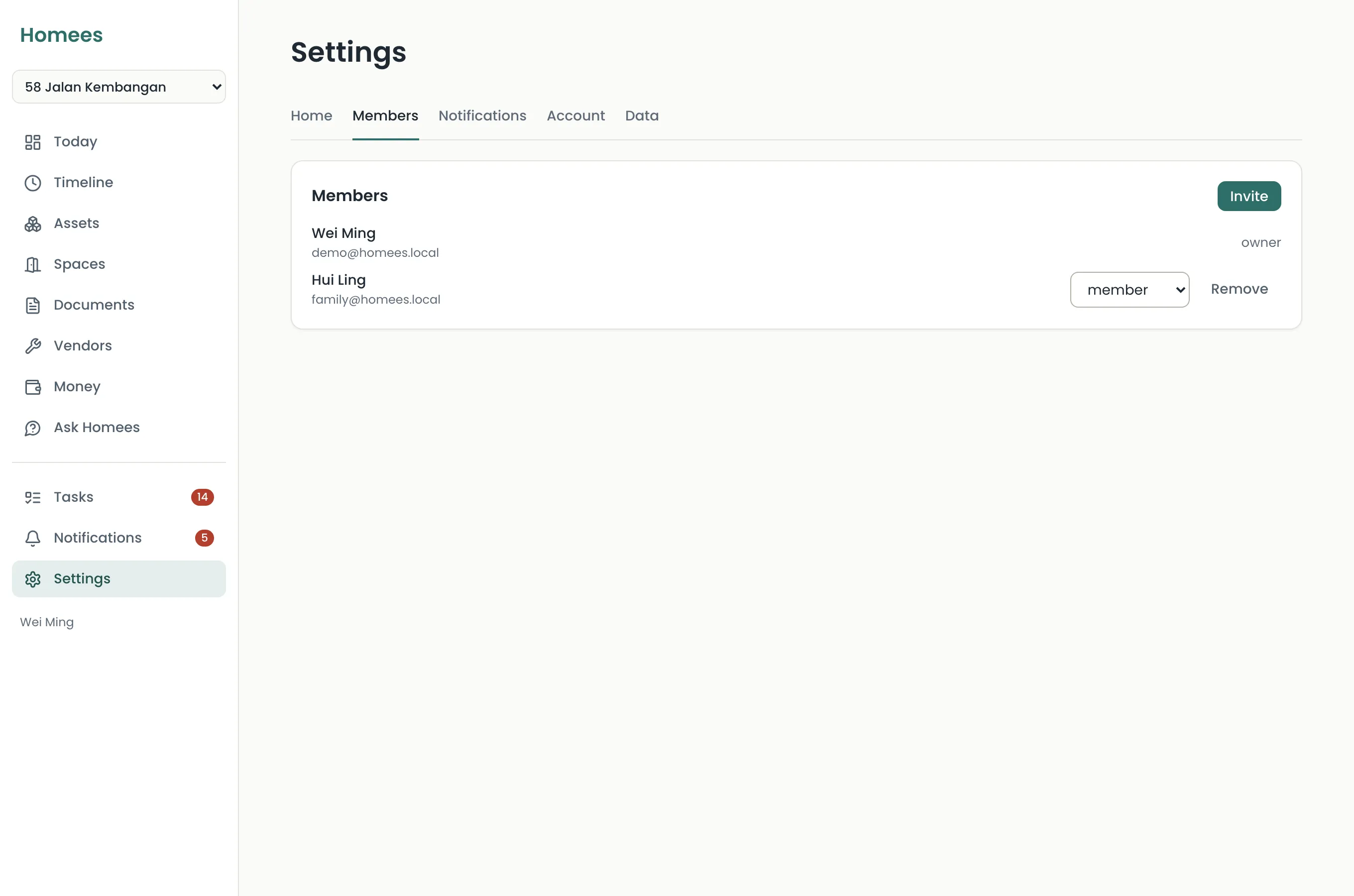Go to Spaces in the sidebar
Viewport: 1354px width, 896px height.
tap(80, 264)
